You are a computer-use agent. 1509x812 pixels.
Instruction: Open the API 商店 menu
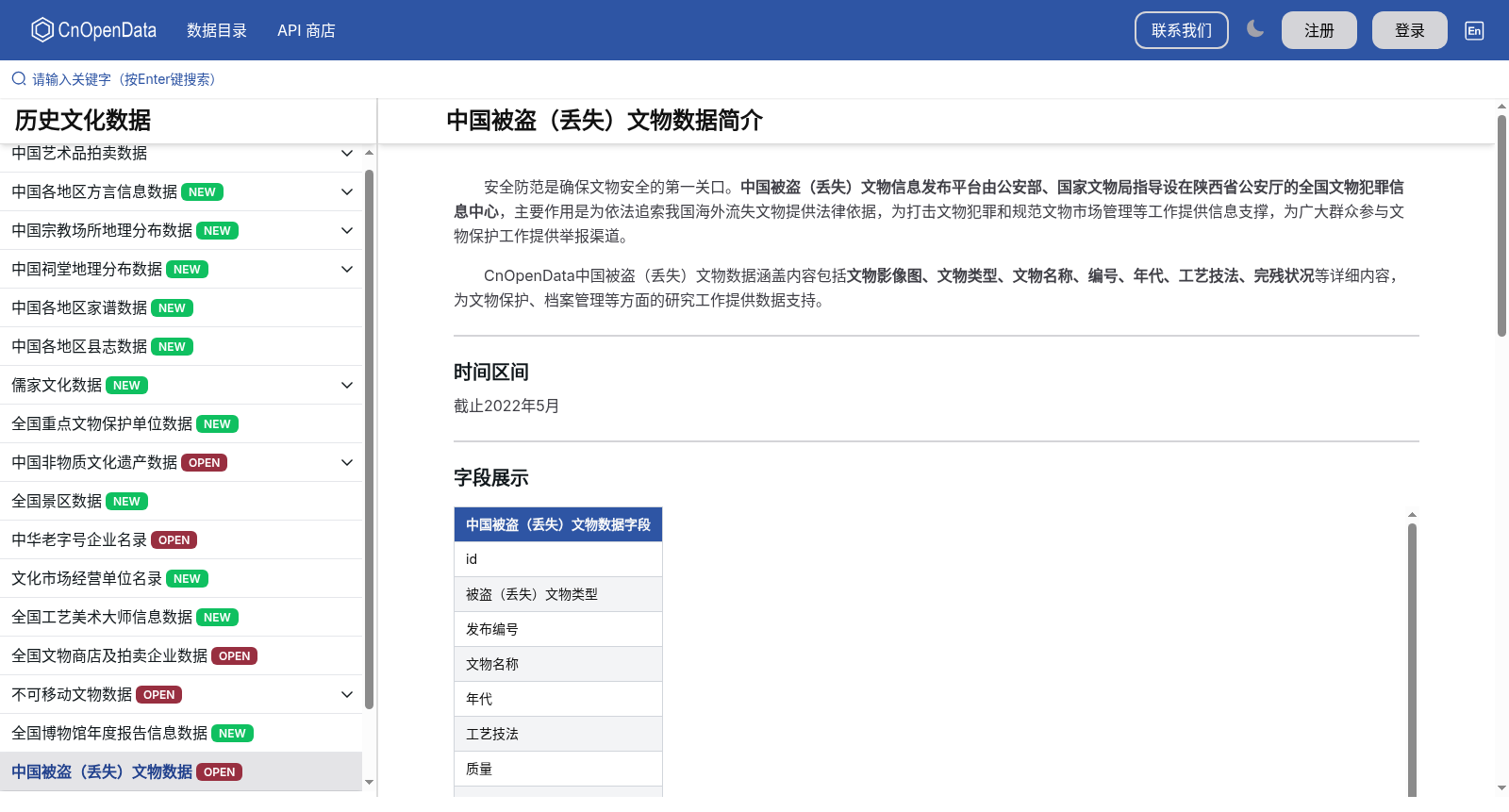tap(307, 30)
